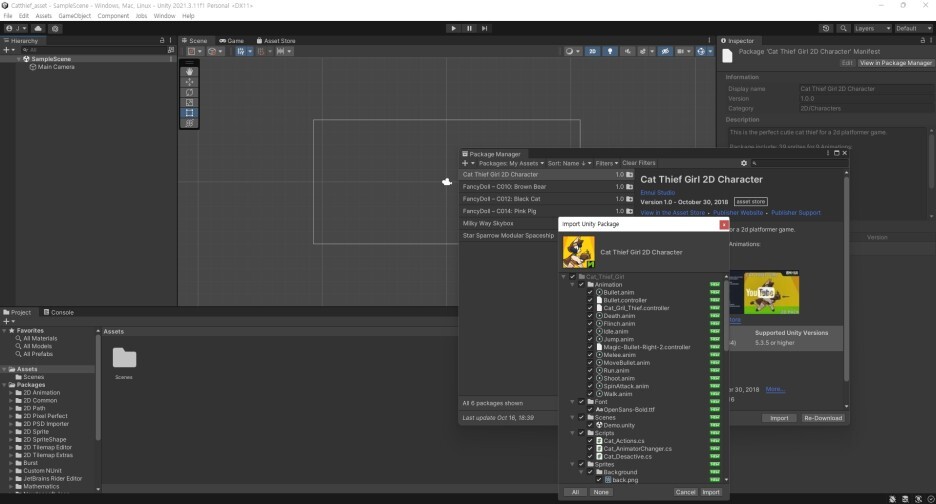Click Clear Filters in Package Manager

click(639, 163)
